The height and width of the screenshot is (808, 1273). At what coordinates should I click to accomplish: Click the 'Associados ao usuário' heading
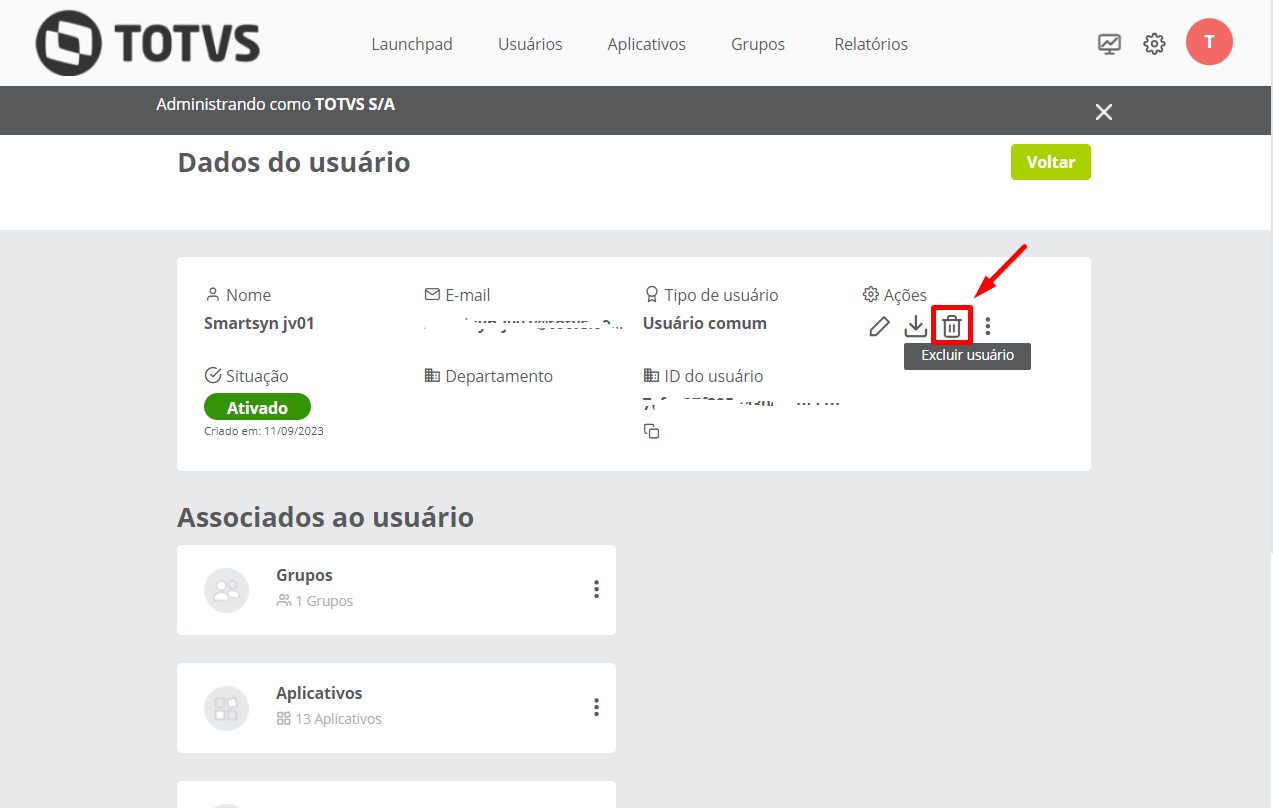coord(325,517)
